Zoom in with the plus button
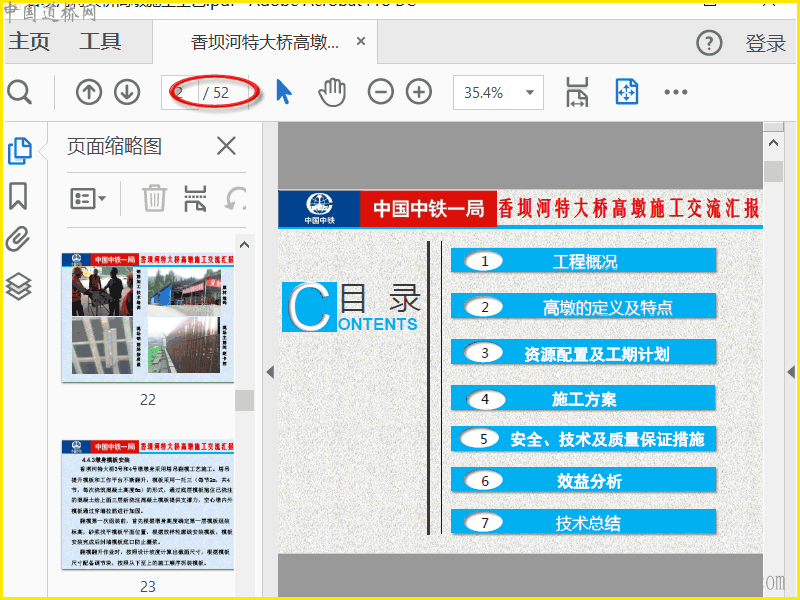Screen dimensions: 800x600 (x=419, y=92)
